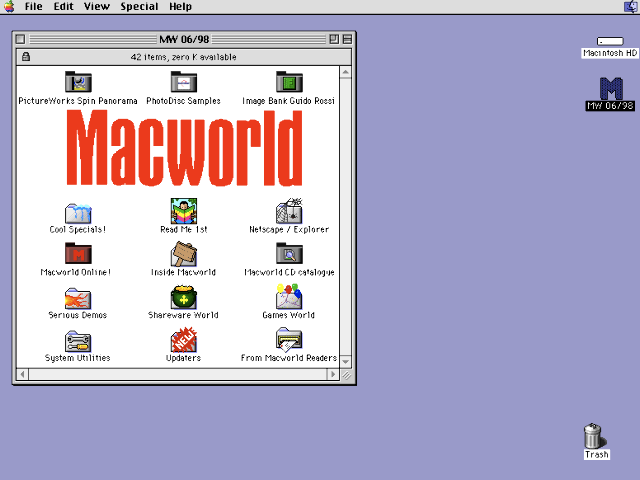Click the "Serious Demos" label
Image resolution: width=640 pixels, height=480 pixels.
pos(78,315)
